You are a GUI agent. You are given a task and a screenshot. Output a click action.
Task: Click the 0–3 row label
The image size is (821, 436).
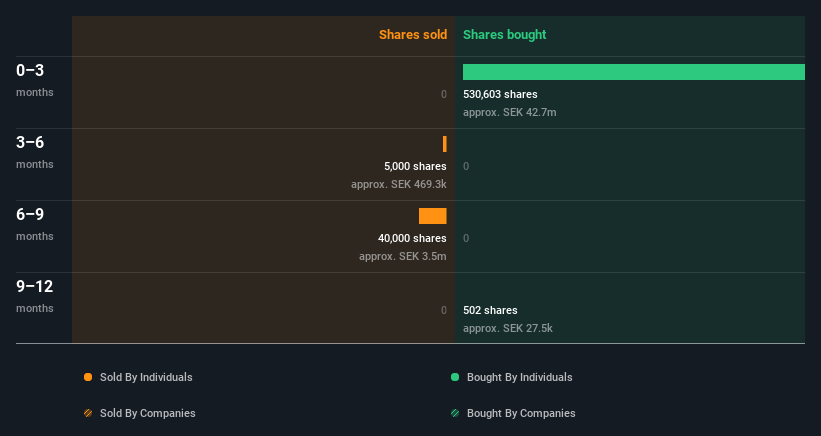coord(30,70)
